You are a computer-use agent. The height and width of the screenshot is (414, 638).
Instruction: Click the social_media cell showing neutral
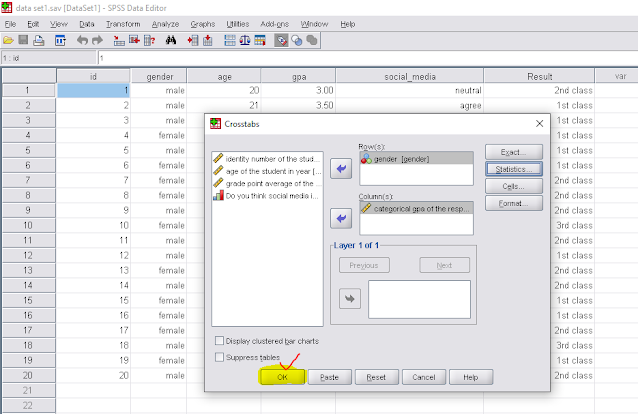410,90
